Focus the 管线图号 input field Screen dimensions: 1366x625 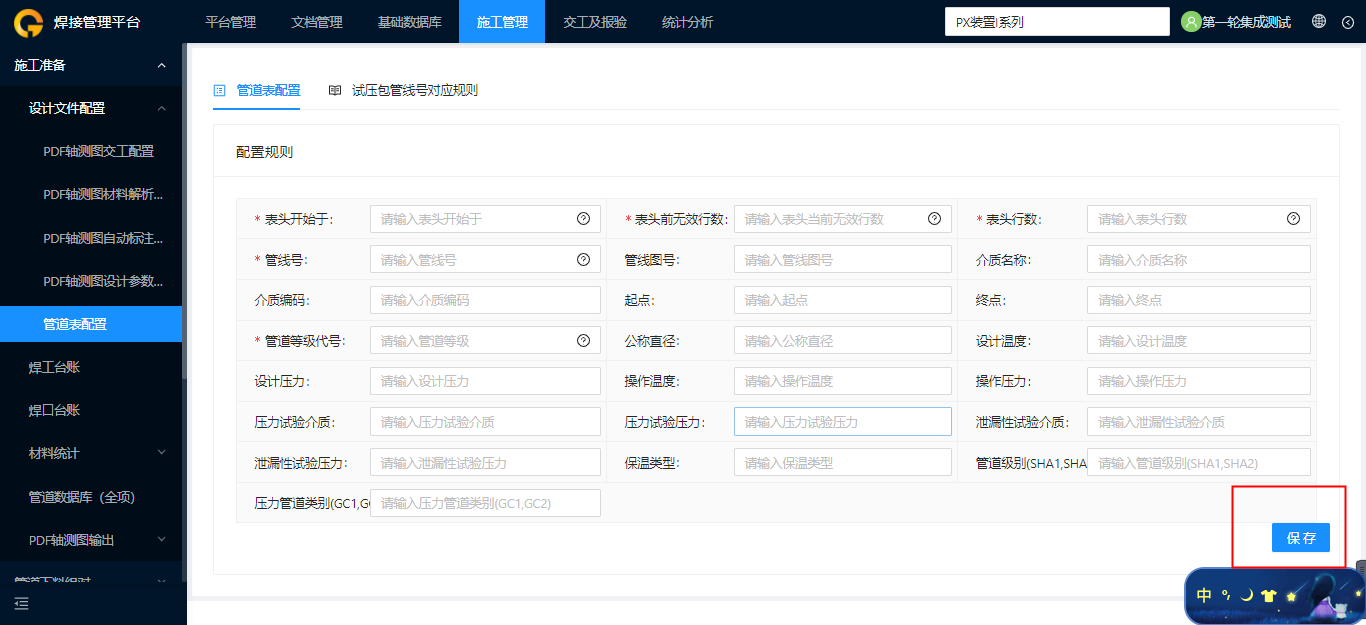pos(842,260)
